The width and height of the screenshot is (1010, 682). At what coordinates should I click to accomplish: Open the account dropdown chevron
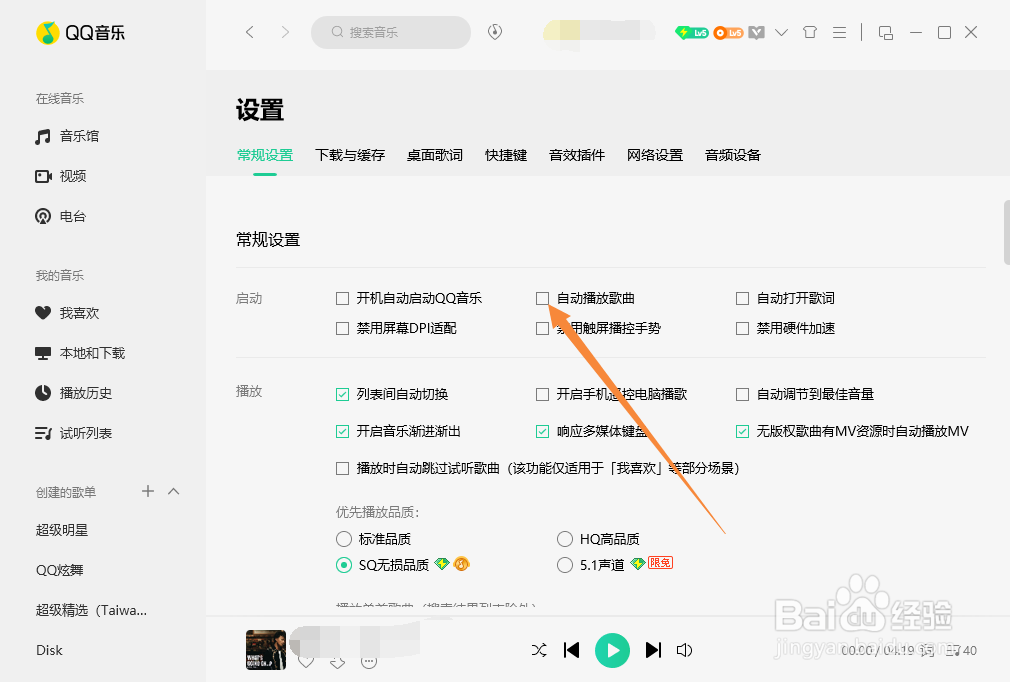coord(782,32)
